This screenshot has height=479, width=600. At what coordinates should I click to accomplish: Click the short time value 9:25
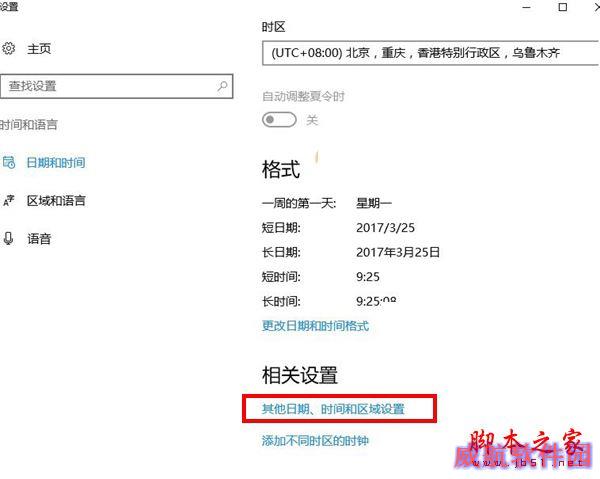(368, 277)
